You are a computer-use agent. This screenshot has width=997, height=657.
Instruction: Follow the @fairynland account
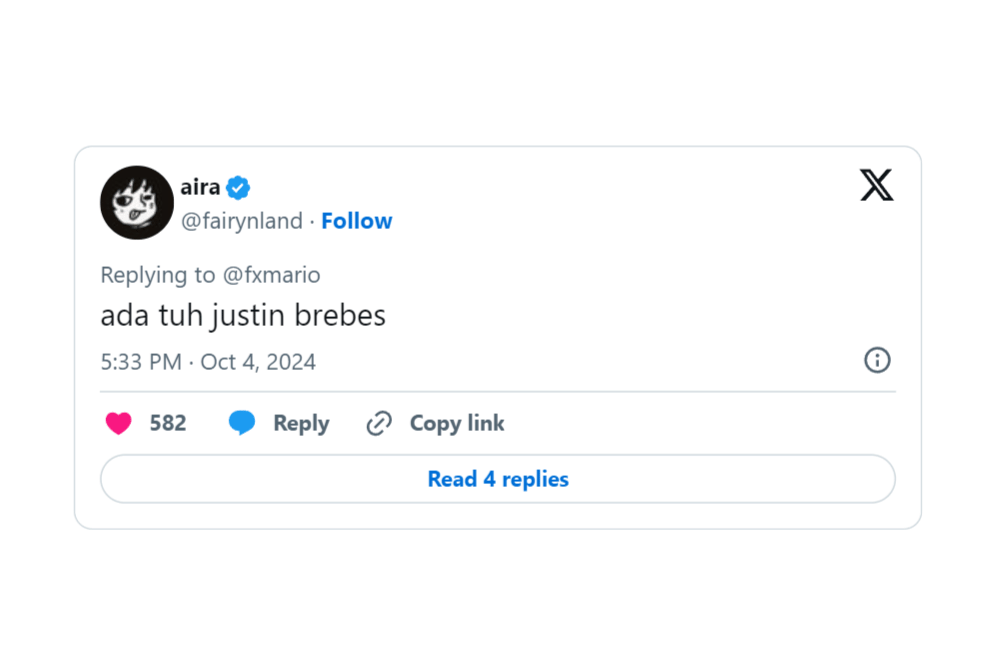pos(357,221)
